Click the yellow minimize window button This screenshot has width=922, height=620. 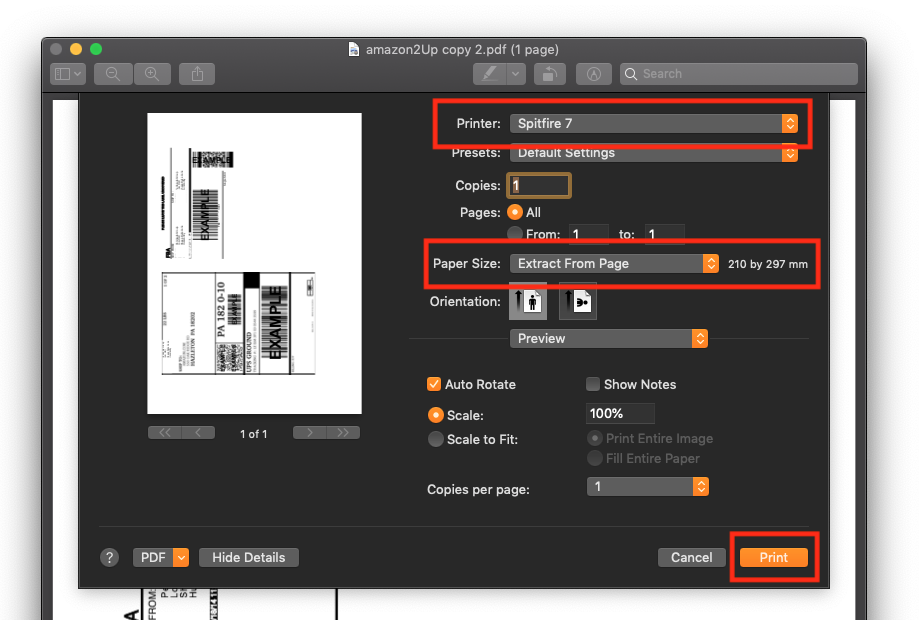tap(76, 49)
